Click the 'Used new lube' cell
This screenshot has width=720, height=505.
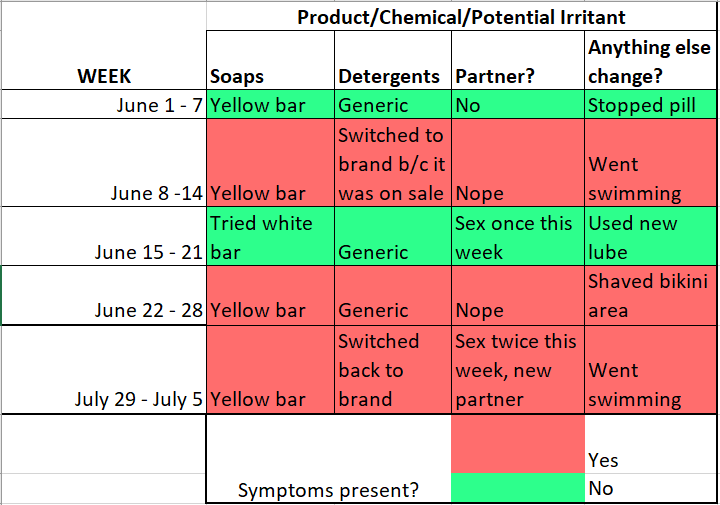[x=650, y=236]
